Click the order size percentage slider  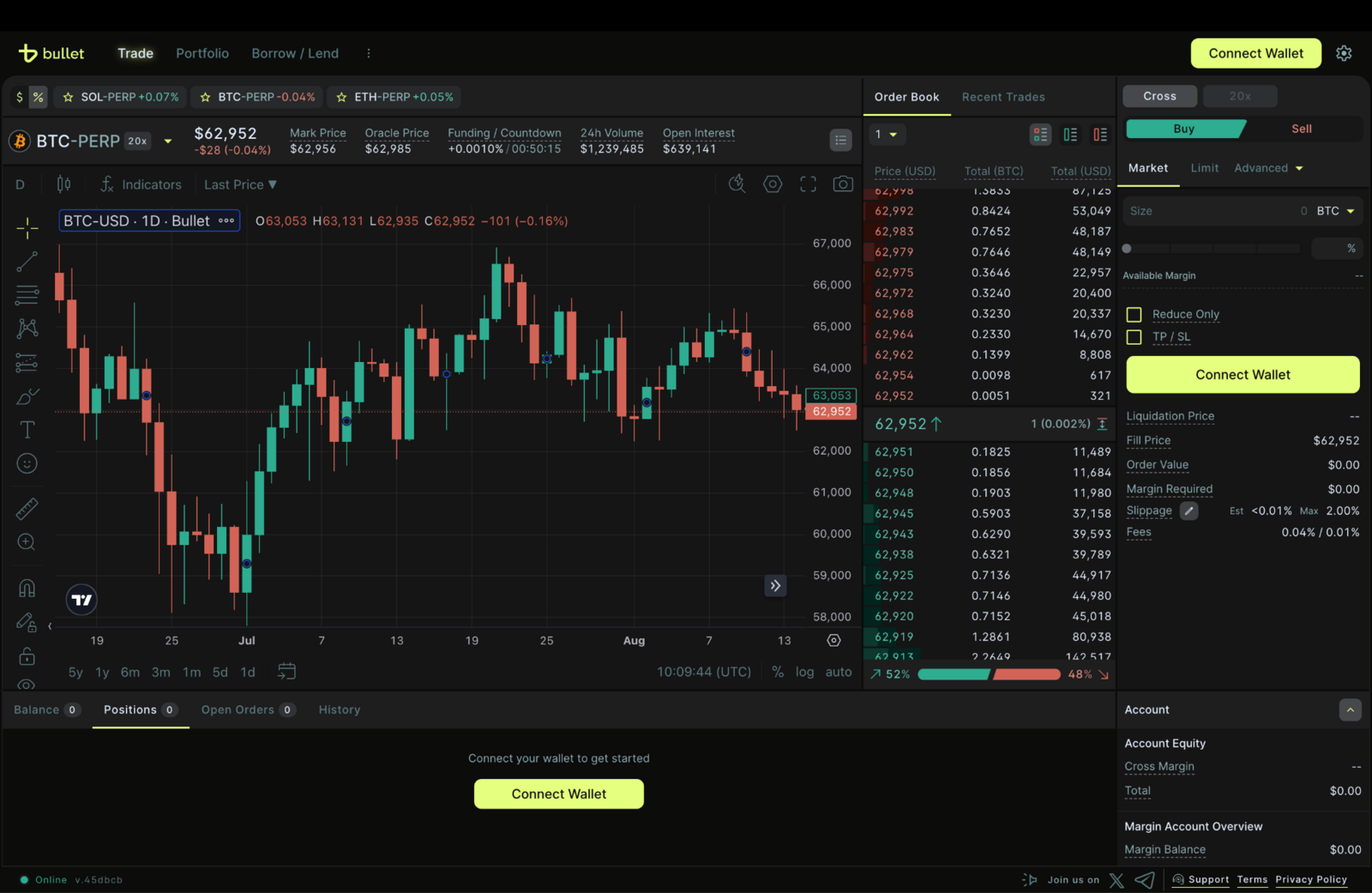[1213, 249]
